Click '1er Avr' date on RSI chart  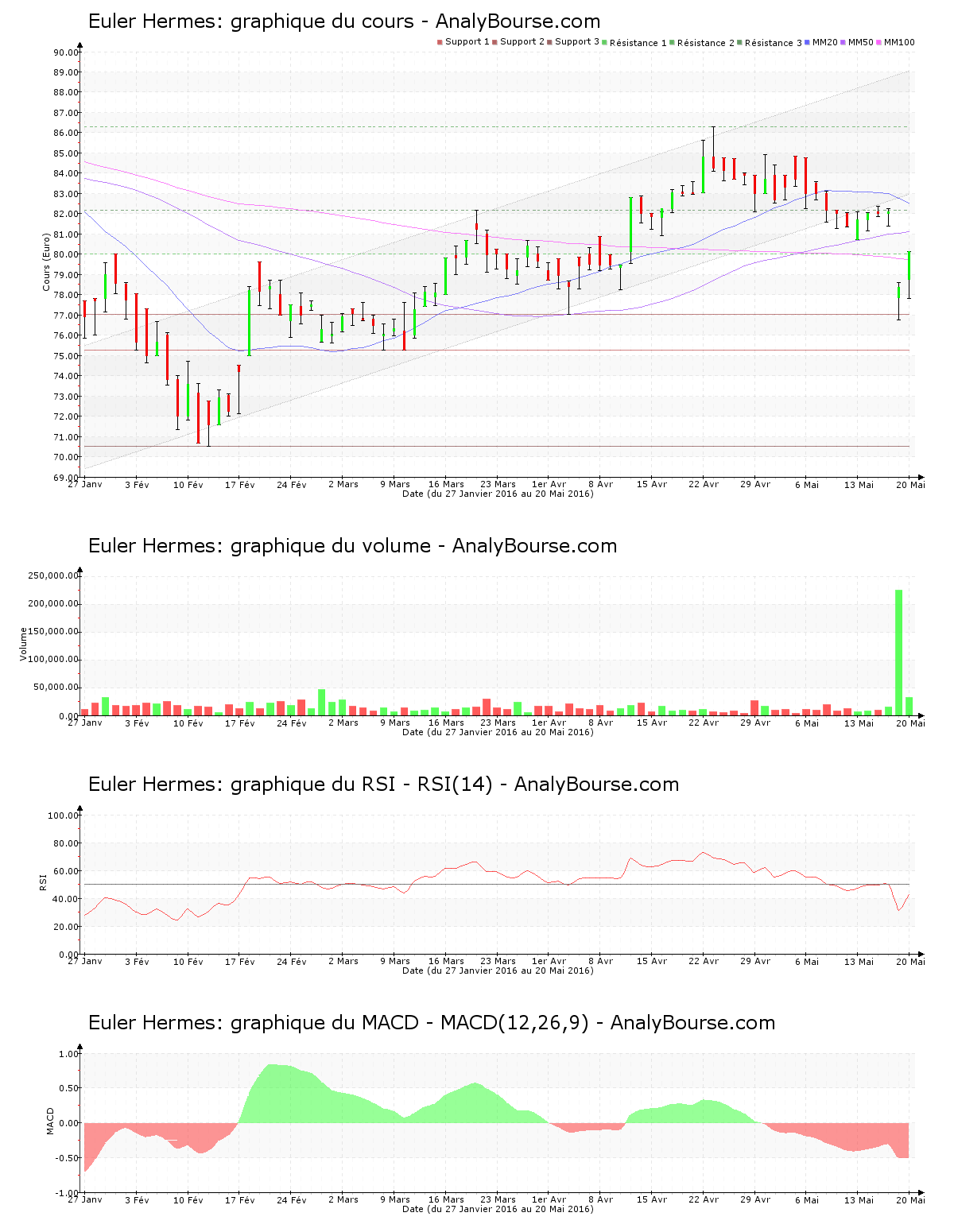[549, 961]
